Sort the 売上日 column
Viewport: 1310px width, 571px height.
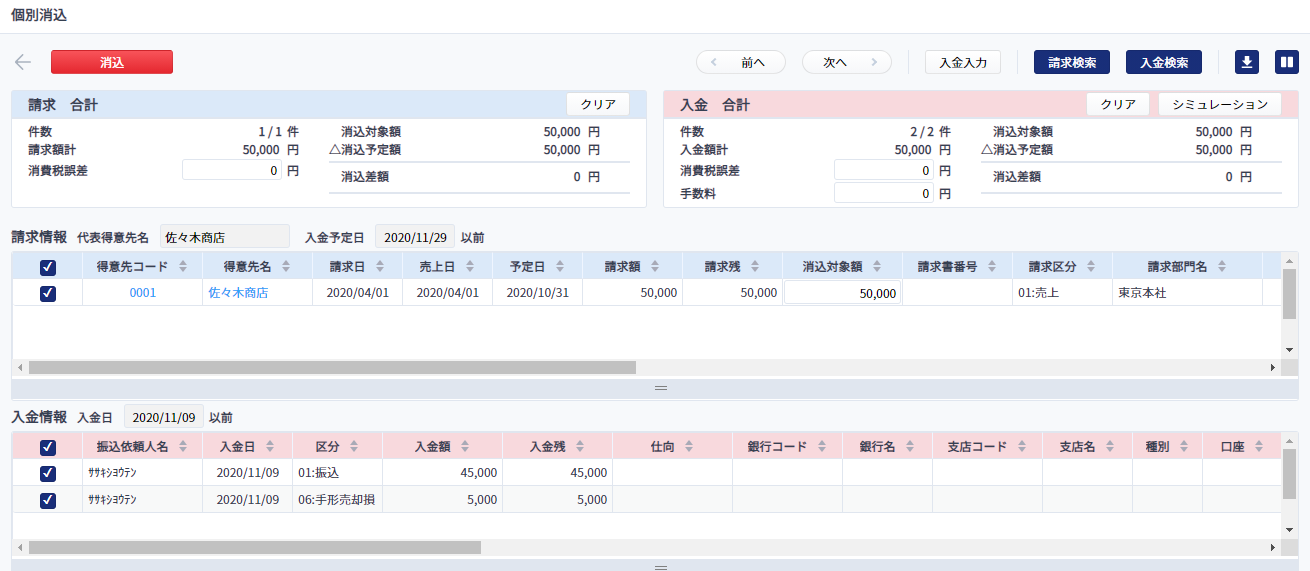tap(471, 266)
